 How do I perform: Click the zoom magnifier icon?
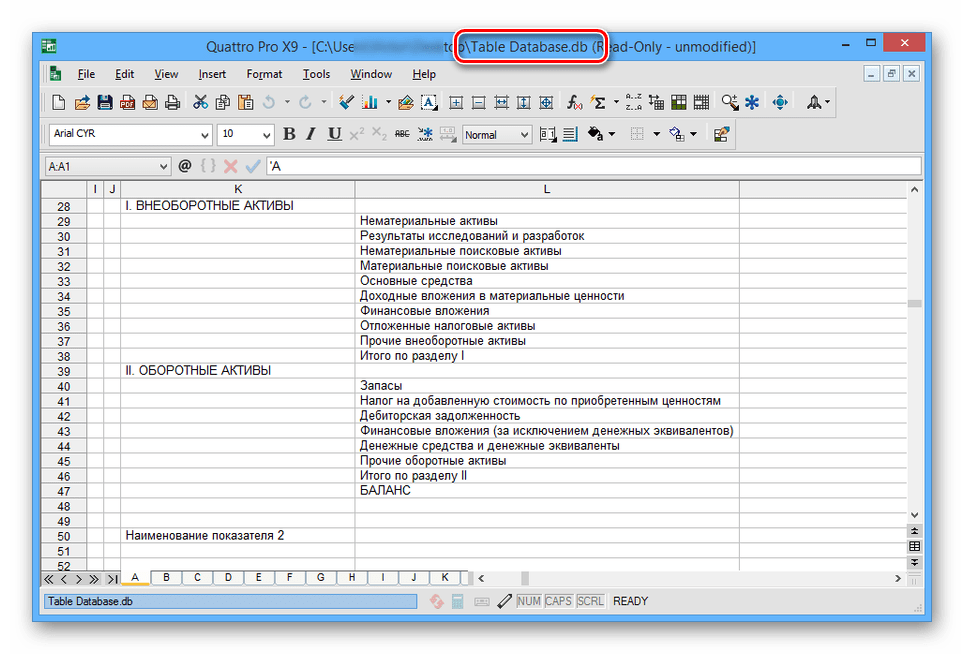click(x=729, y=102)
